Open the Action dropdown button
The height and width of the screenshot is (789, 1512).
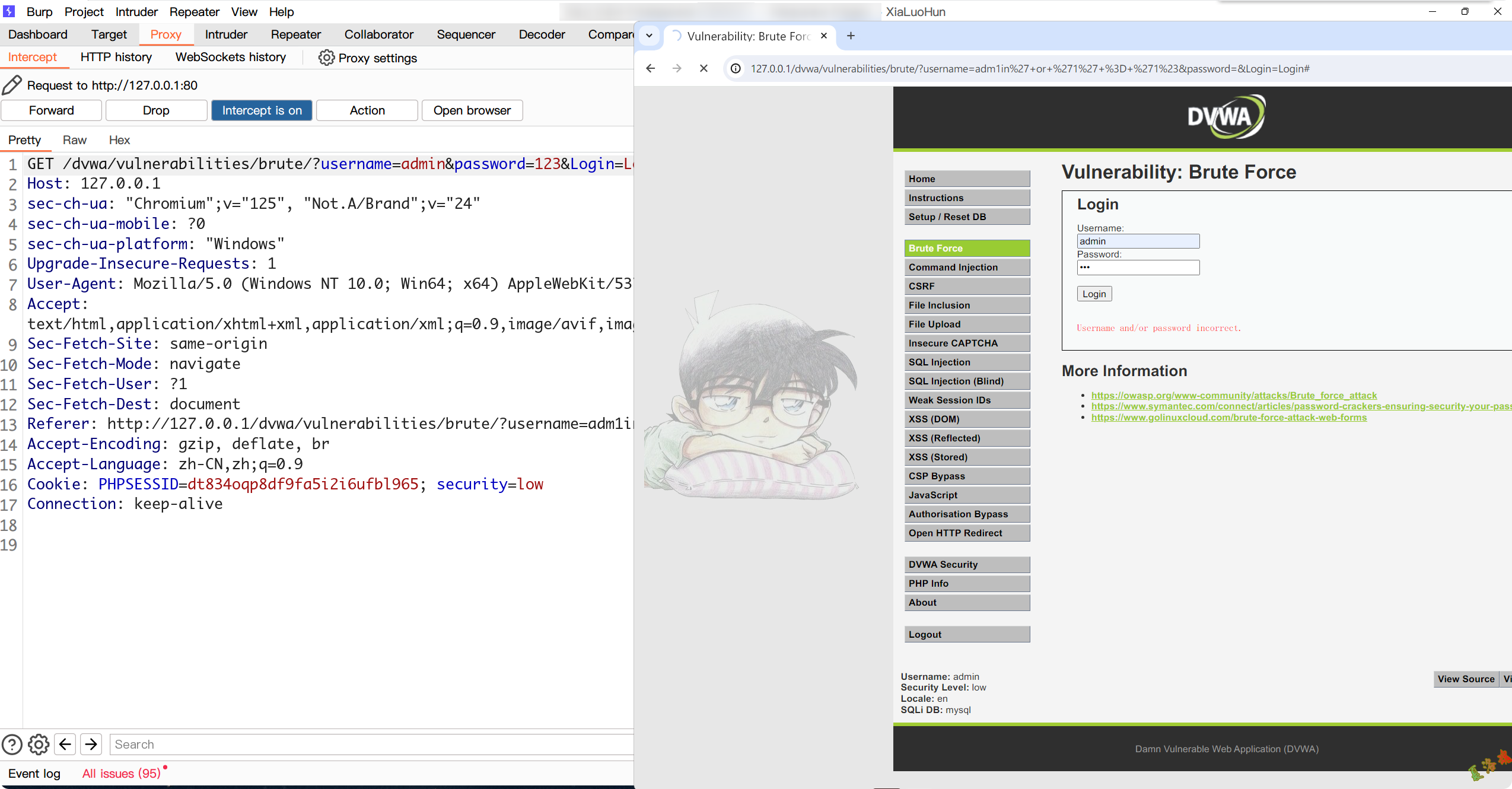click(x=367, y=110)
